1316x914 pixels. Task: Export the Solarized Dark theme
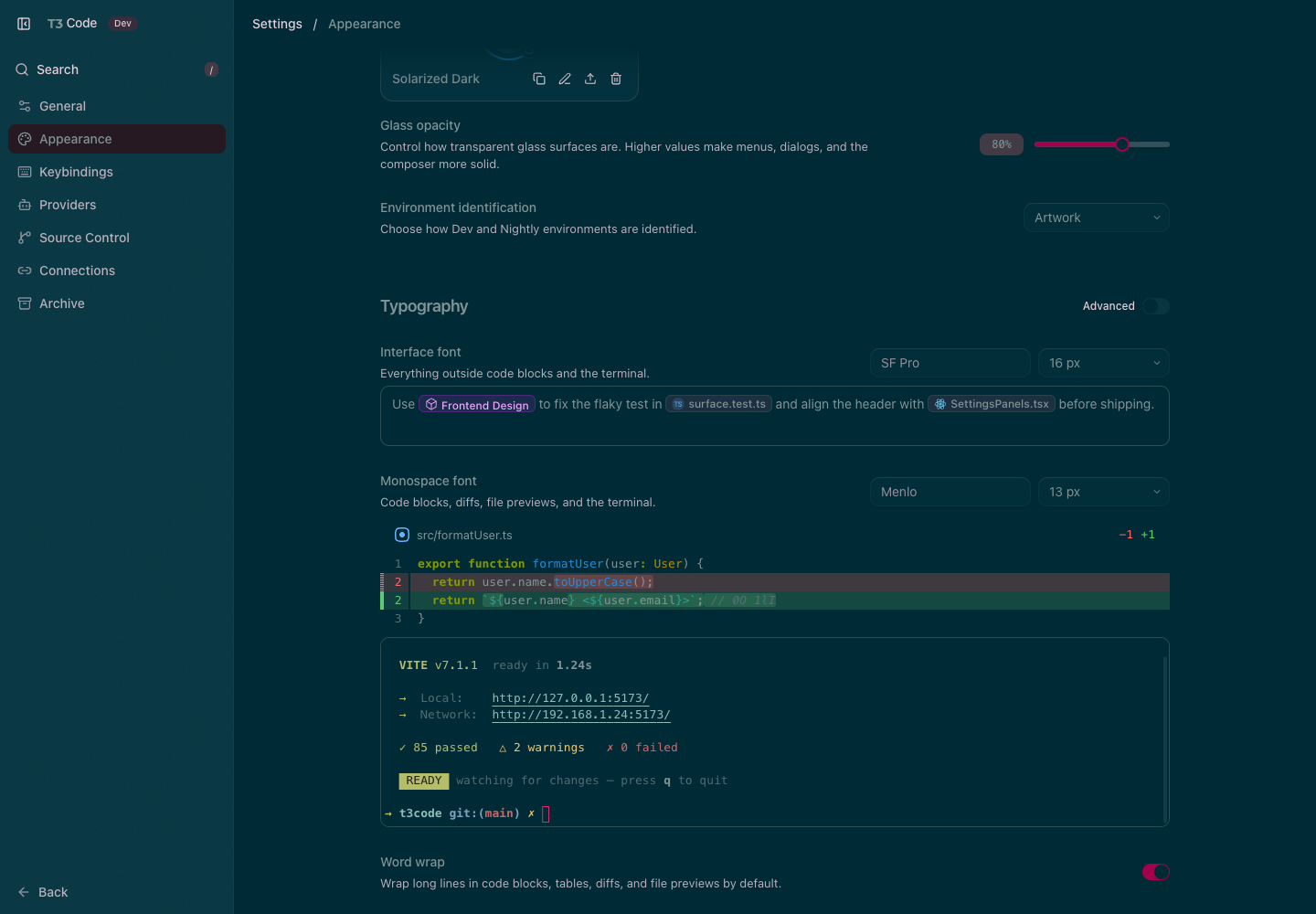590,79
